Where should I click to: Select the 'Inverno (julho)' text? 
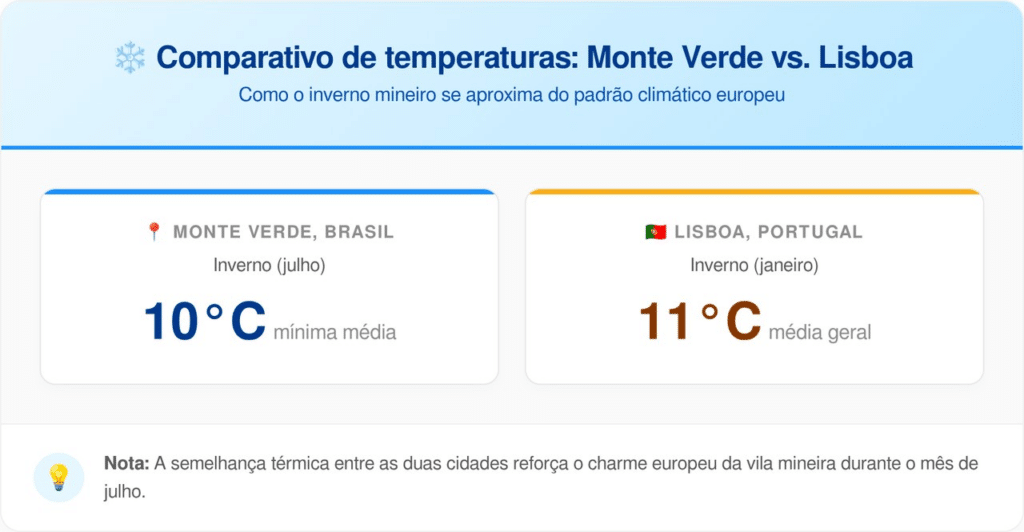point(269,265)
